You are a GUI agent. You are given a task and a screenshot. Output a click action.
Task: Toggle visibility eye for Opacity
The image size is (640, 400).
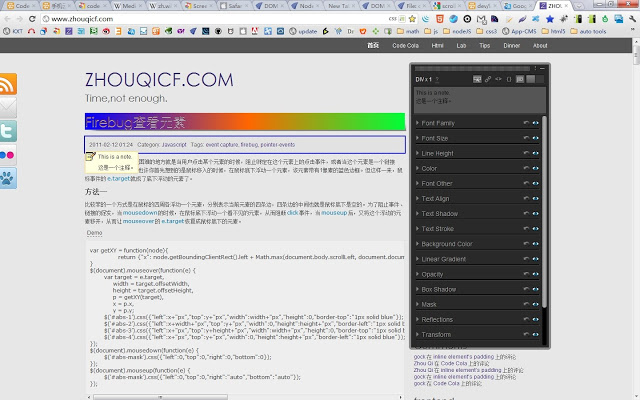tap(536, 274)
